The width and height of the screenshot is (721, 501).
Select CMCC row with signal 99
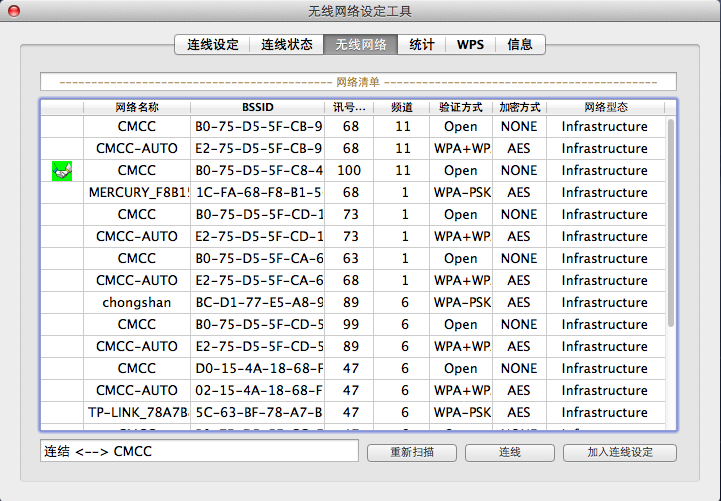[353, 325]
